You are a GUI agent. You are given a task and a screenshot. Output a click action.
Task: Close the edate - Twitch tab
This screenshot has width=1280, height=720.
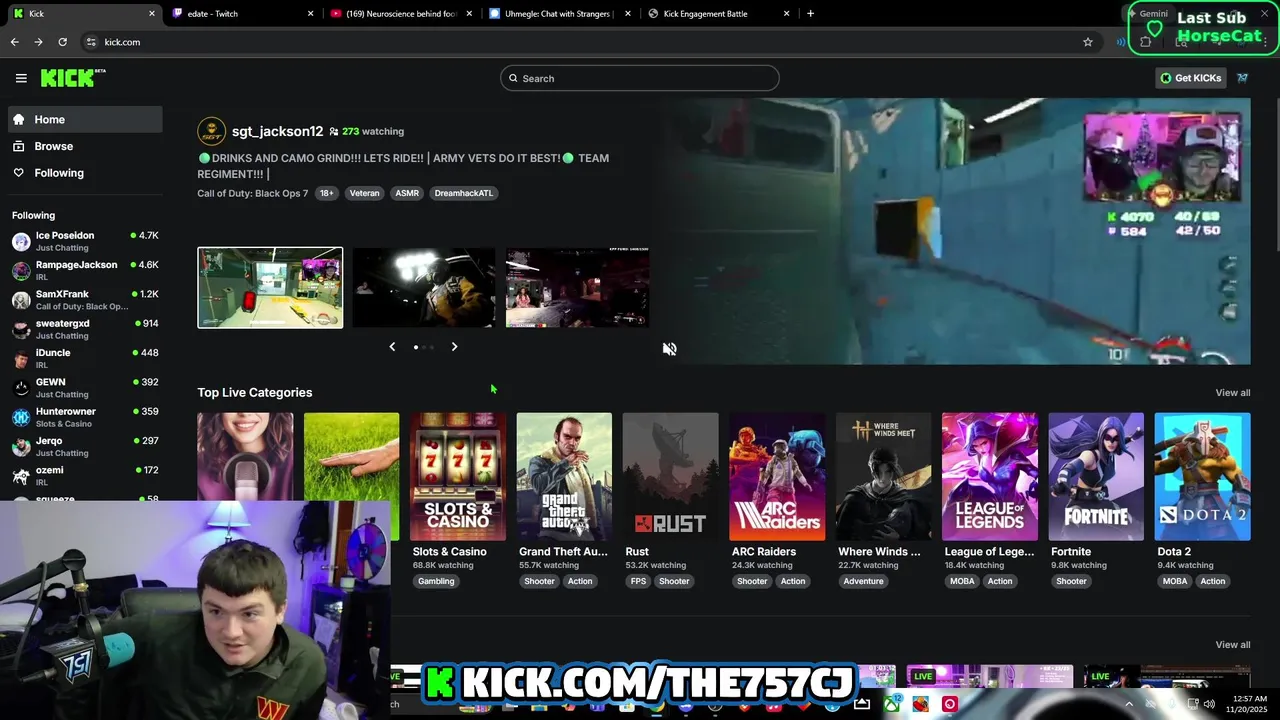[310, 14]
